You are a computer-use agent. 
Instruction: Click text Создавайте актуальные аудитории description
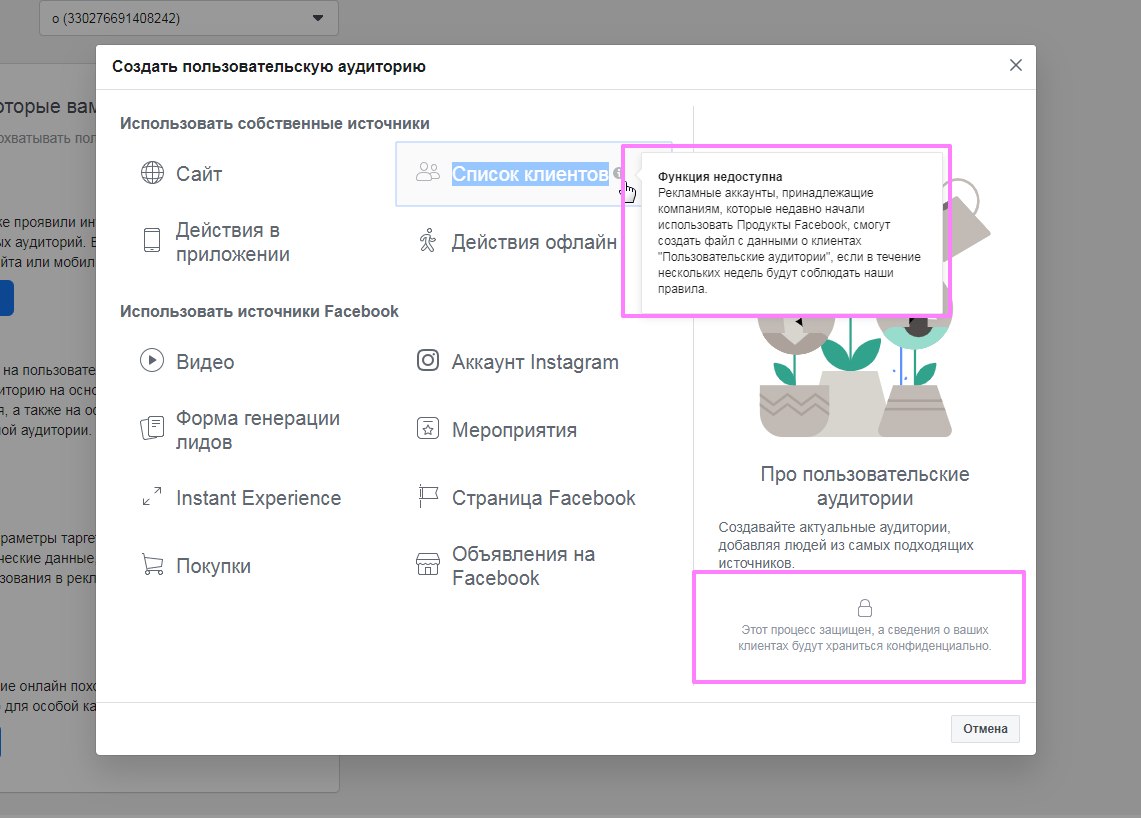pyautogui.click(x=846, y=545)
